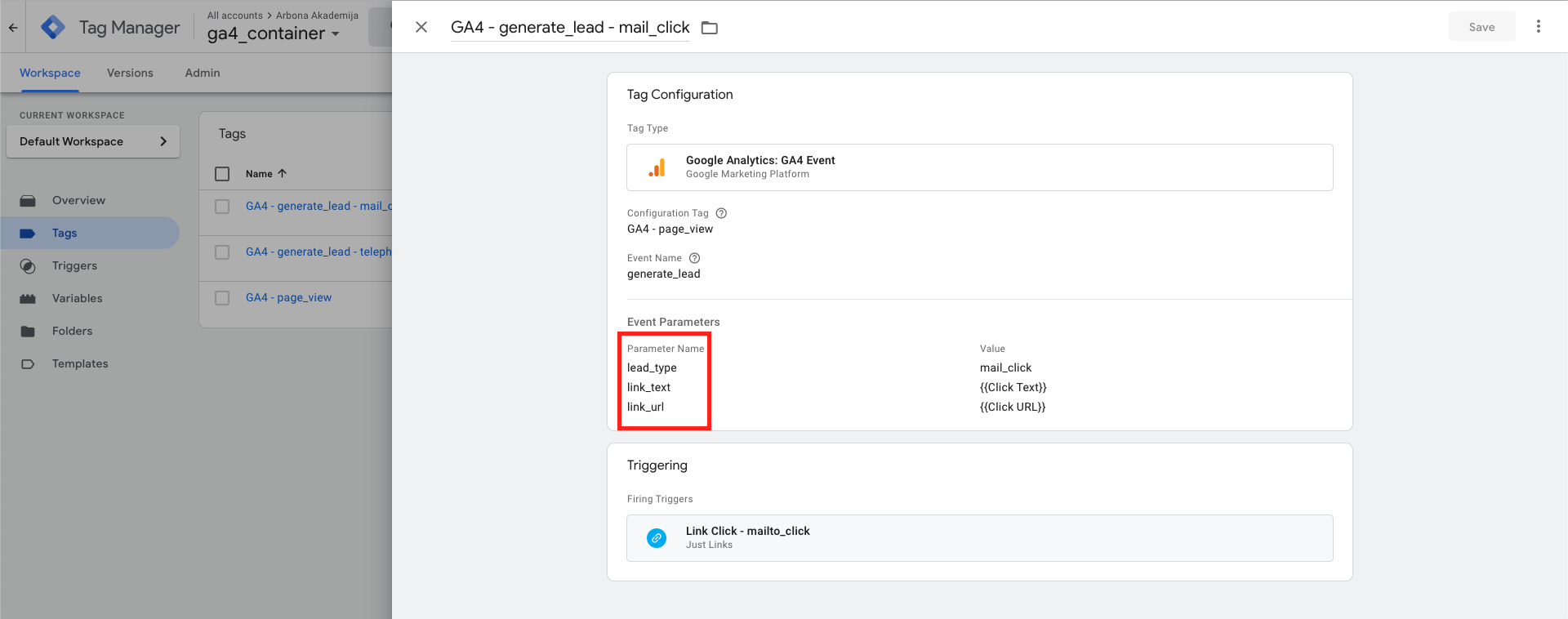Viewport: 1568px width, 619px height.
Task: Open the Configuration Tag help icon
Action: coord(721,213)
